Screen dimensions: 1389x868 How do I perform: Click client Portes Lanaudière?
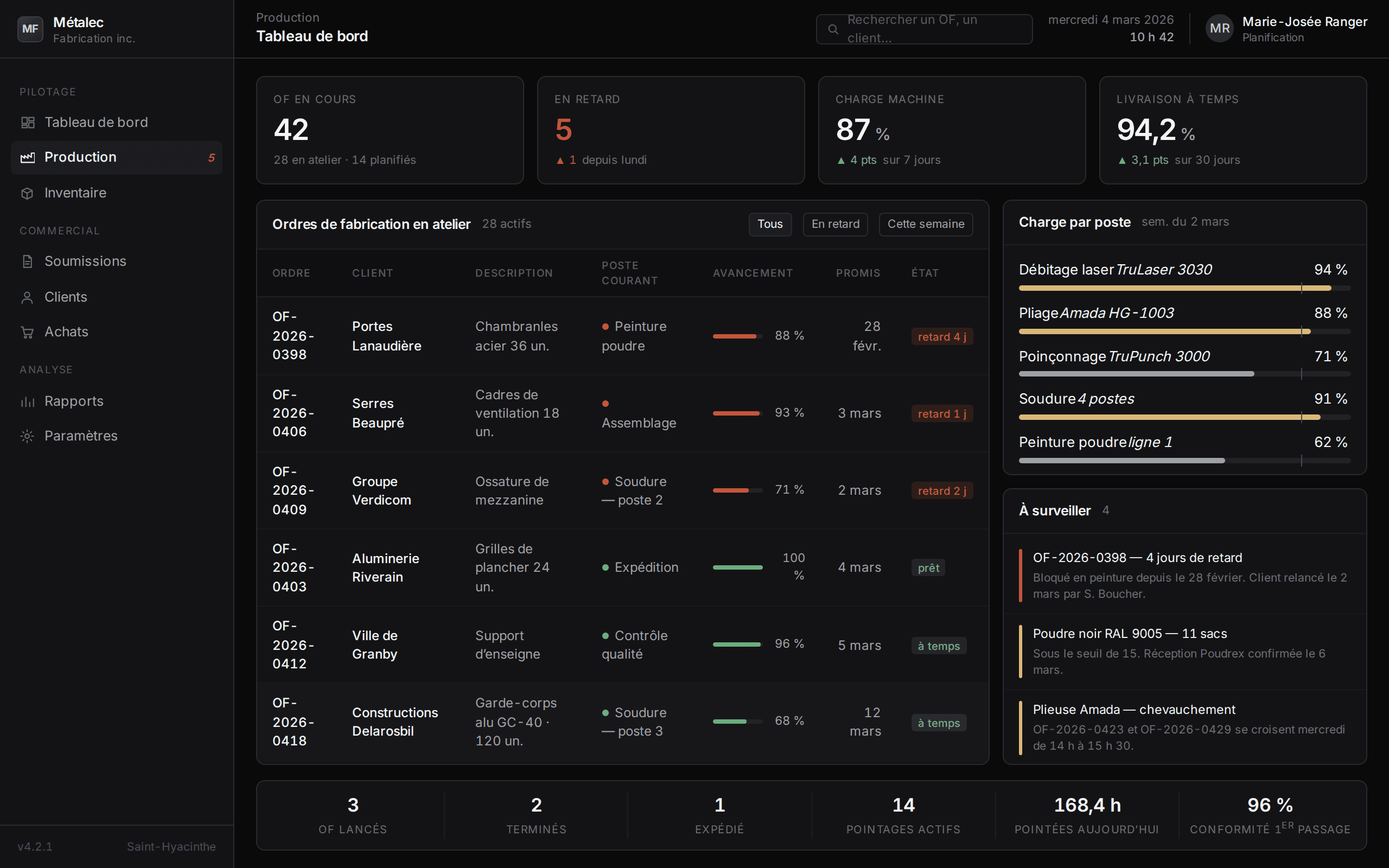pyautogui.click(x=386, y=336)
